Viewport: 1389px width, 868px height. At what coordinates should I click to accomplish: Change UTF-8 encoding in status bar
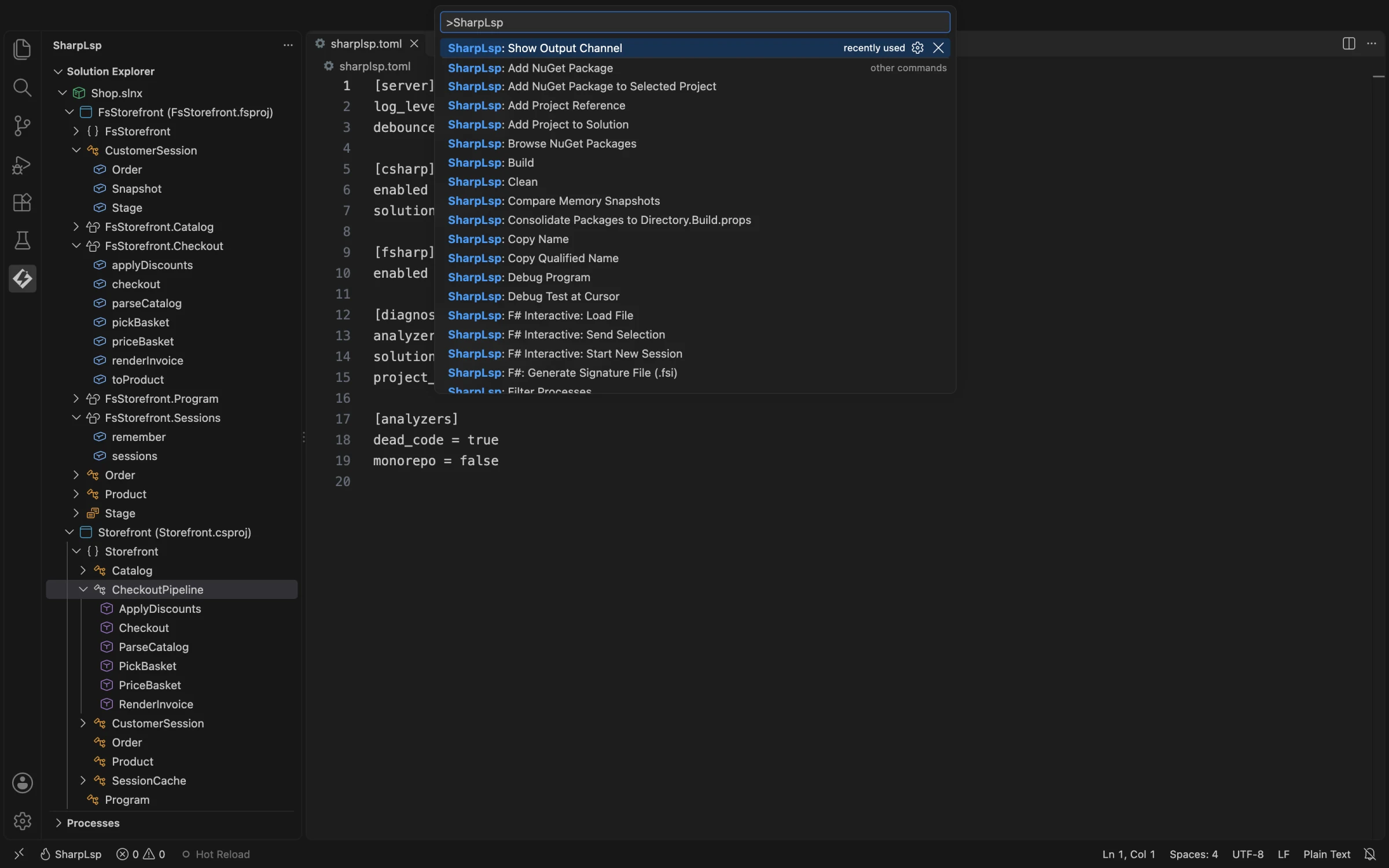(1247, 854)
